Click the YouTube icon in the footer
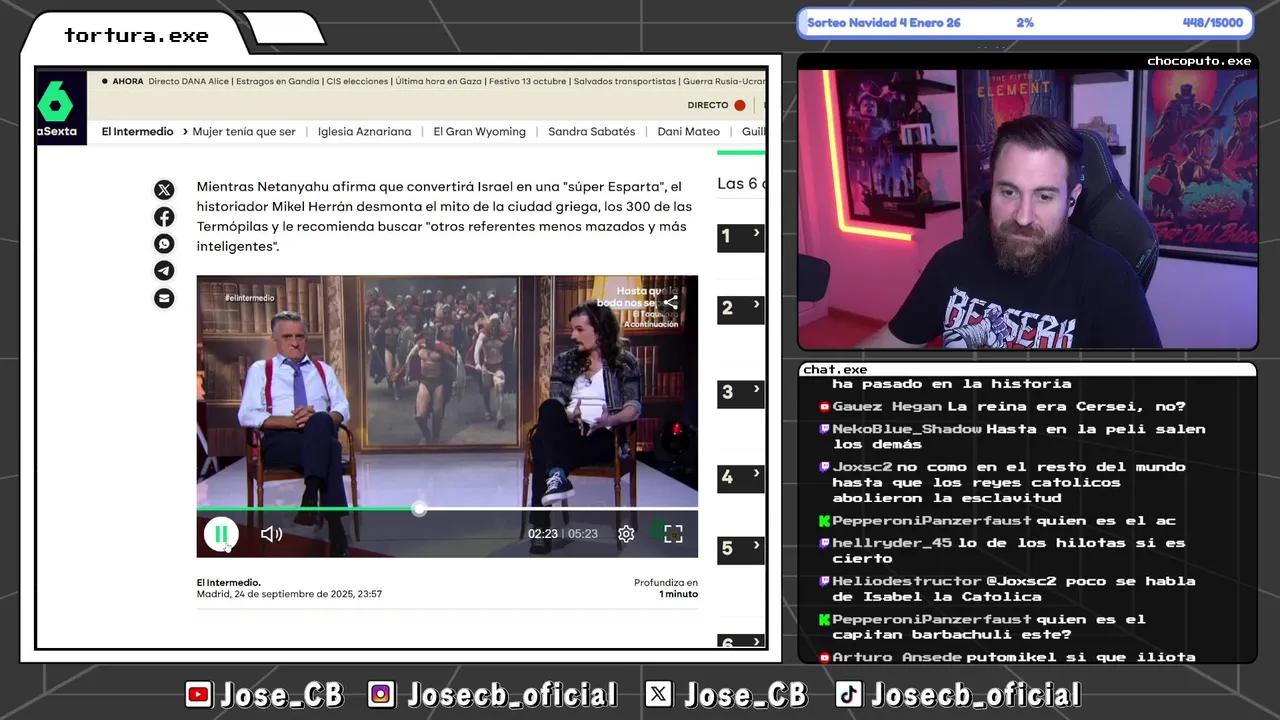 click(x=199, y=694)
